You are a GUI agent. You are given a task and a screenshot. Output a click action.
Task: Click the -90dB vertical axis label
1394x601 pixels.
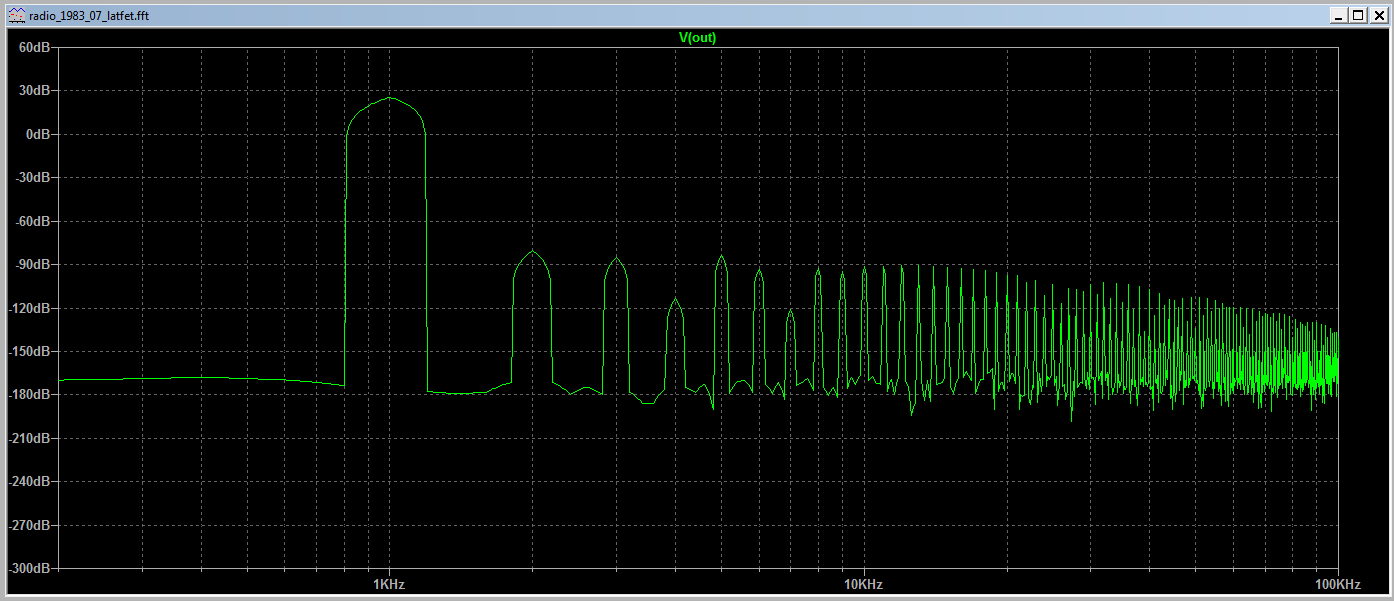click(32, 265)
